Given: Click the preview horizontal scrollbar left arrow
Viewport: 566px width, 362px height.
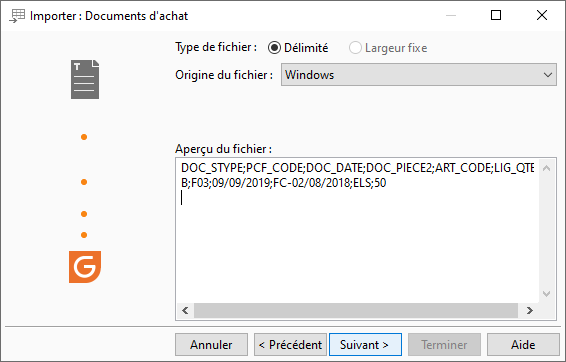Looking at the screenshot, I should 186,310.
